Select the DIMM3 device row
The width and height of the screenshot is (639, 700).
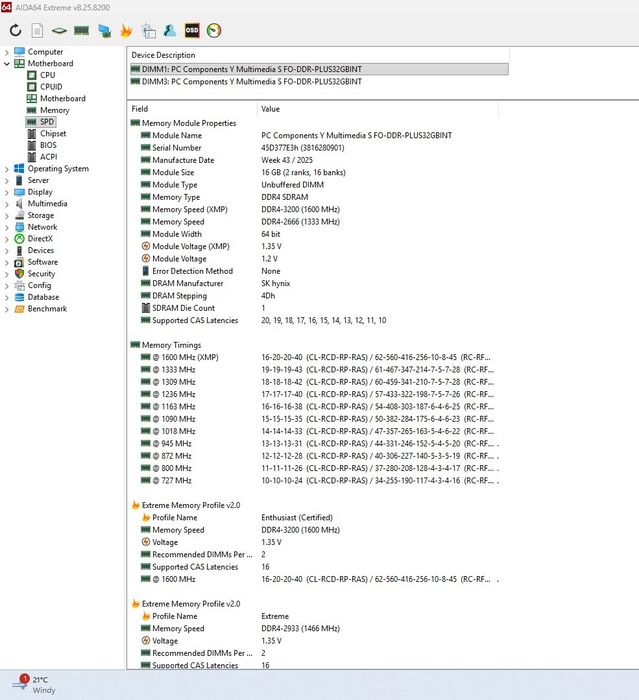pos(319,82)
